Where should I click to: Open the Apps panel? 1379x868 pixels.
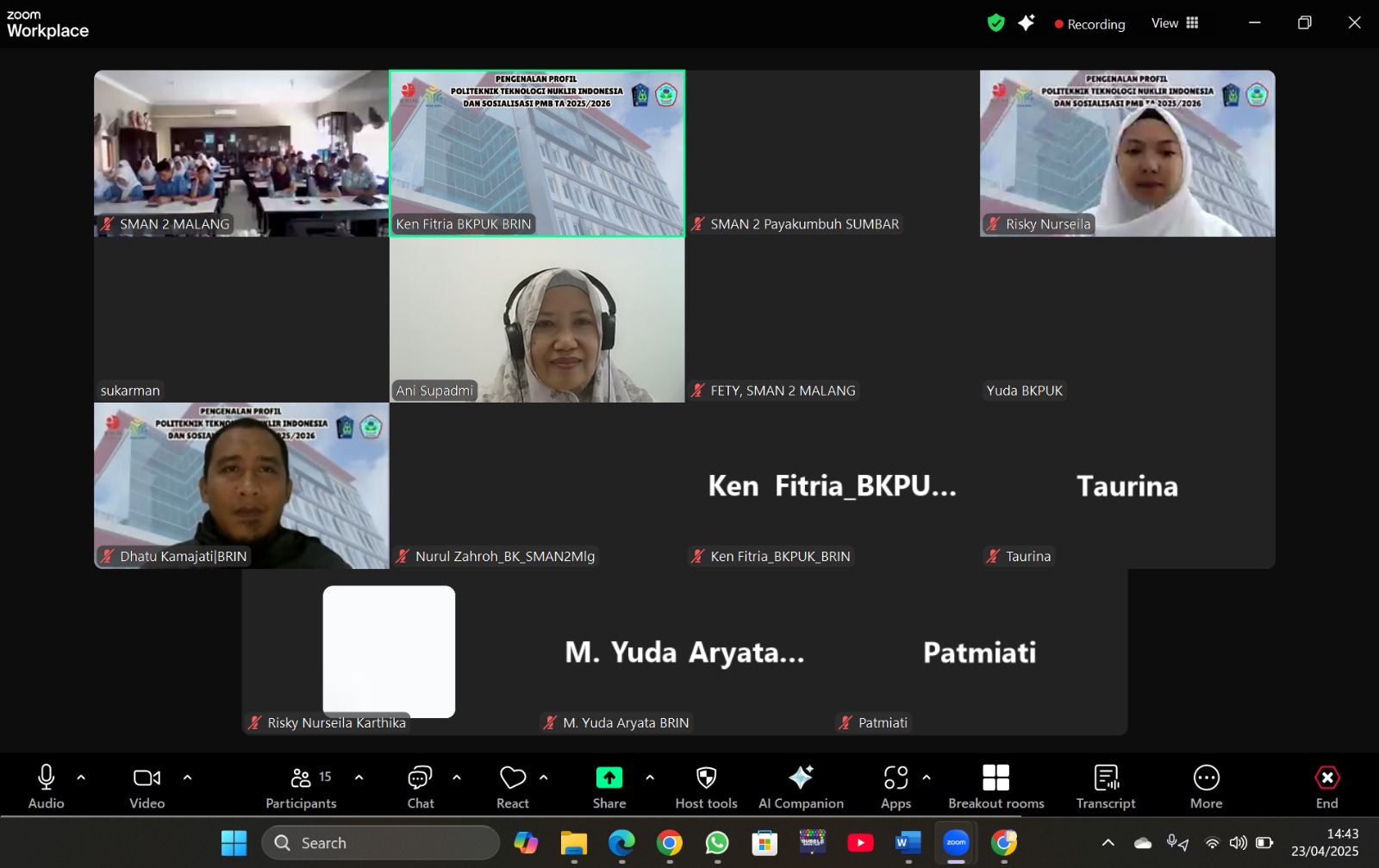(895, 786)
